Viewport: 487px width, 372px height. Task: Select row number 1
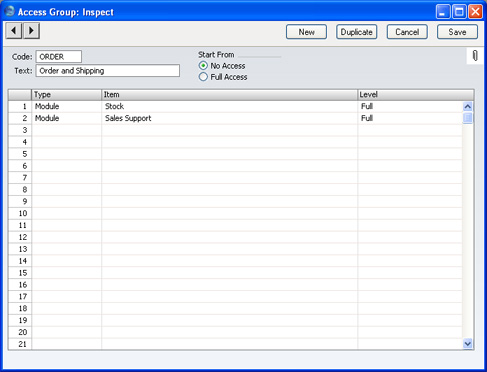(20, 106)
